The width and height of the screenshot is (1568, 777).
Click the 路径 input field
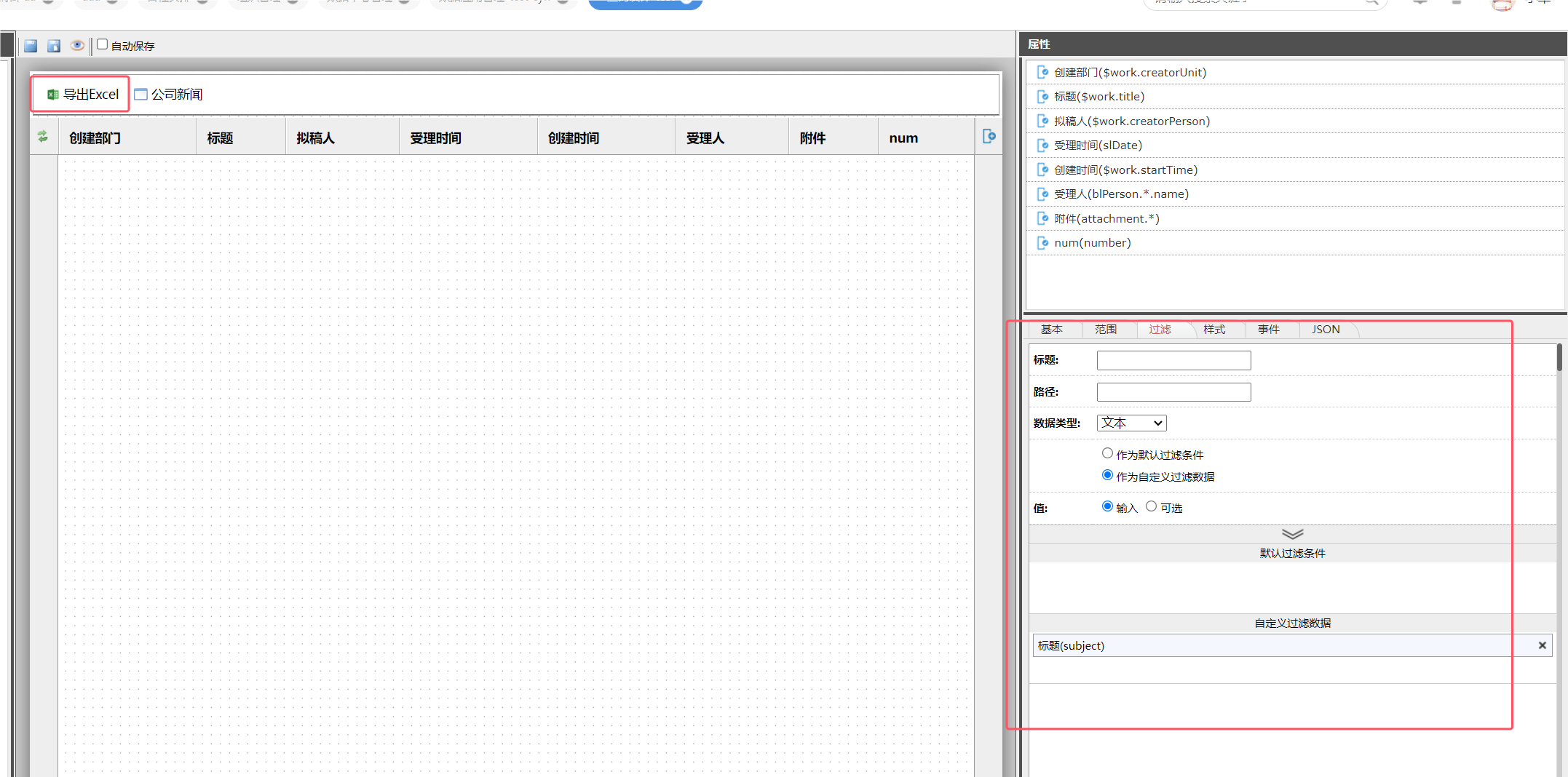[1173, 392]
